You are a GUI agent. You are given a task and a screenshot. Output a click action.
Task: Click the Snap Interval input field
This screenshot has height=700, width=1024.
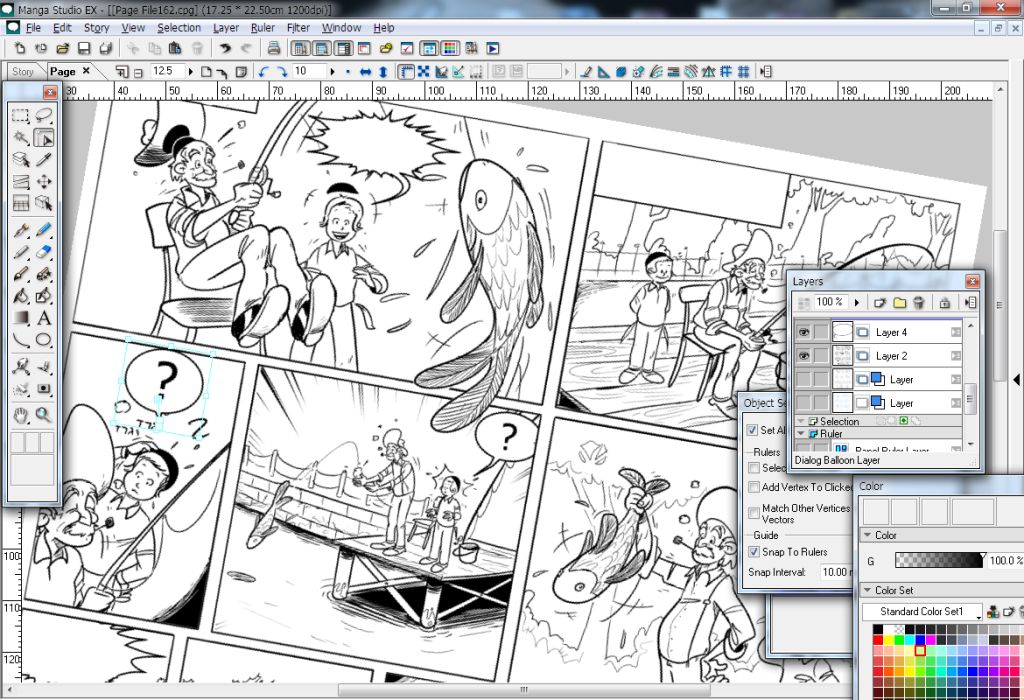[835, 572]
